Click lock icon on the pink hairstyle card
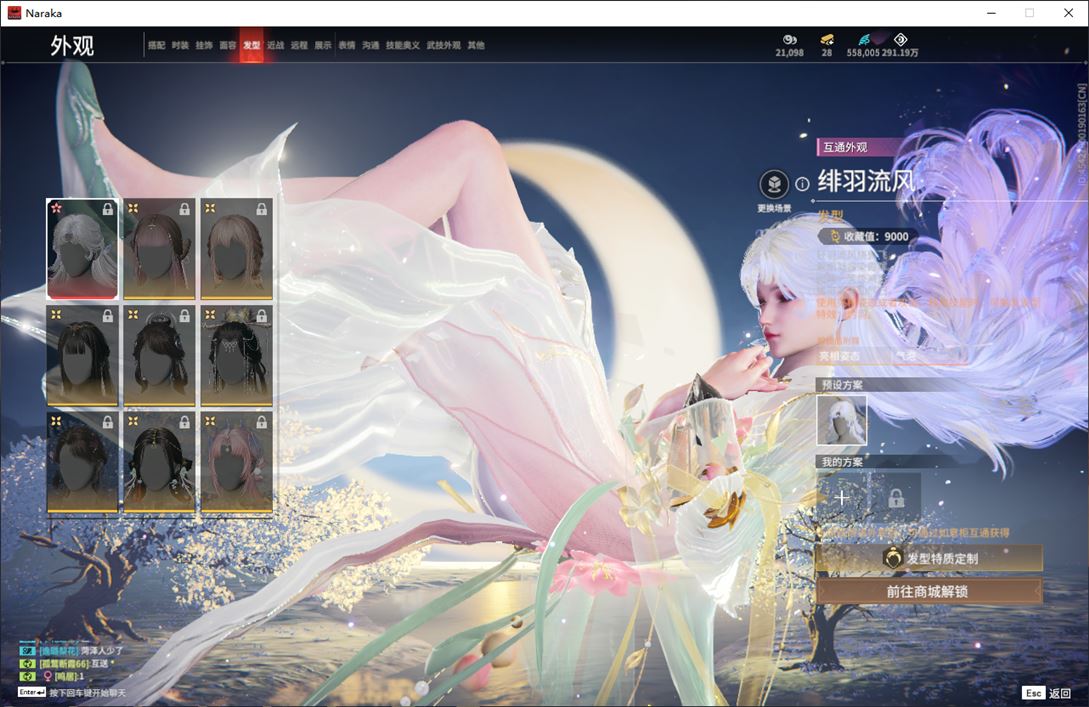The width and height of the screenshot is (1089, 707). coord(262,422)
